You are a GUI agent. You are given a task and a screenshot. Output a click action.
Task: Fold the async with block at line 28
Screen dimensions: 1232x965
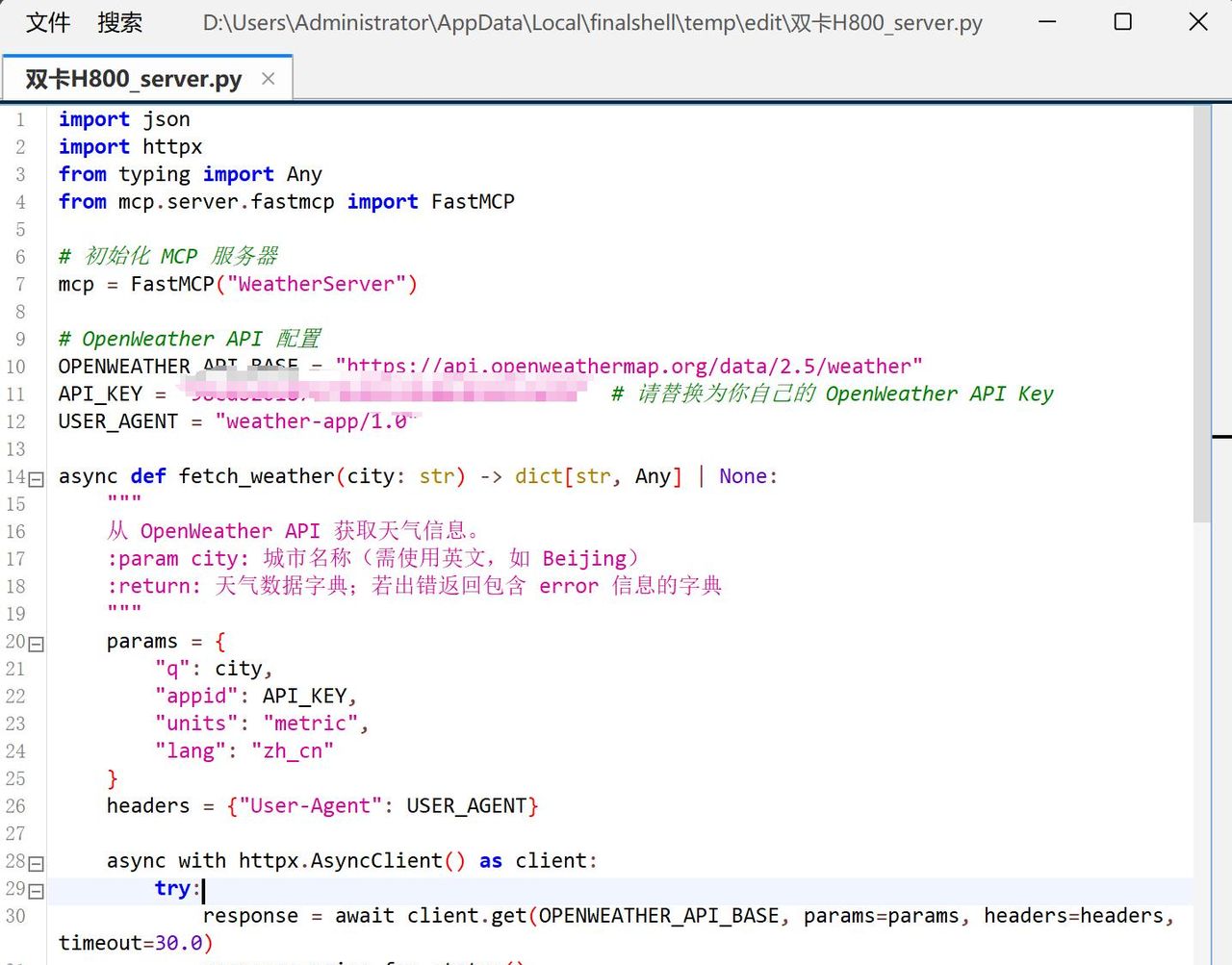37,863
